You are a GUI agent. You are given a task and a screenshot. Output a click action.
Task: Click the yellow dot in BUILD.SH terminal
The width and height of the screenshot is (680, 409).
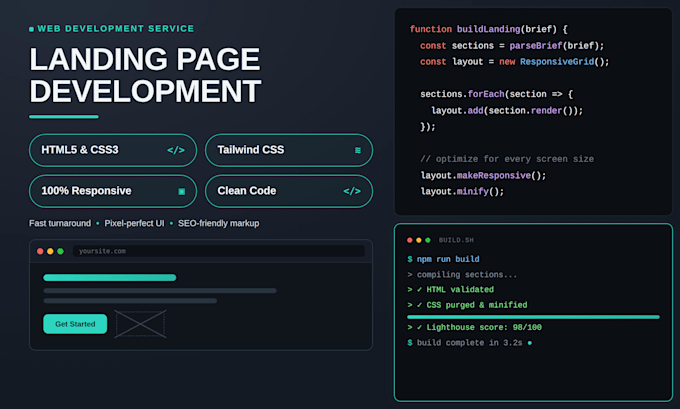[419, 240]
